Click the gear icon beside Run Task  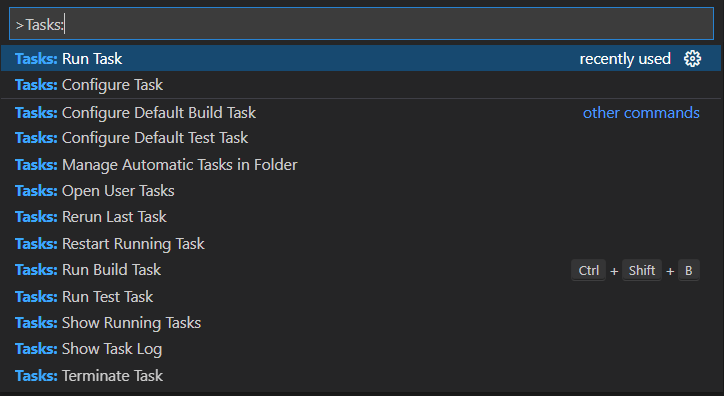[x=692, y=59]
